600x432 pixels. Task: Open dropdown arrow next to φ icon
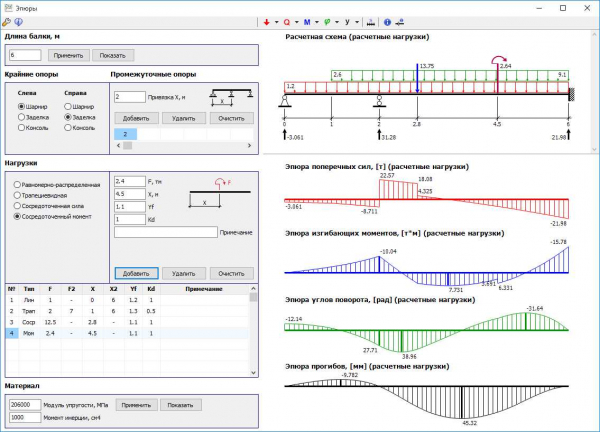[337, 22]
